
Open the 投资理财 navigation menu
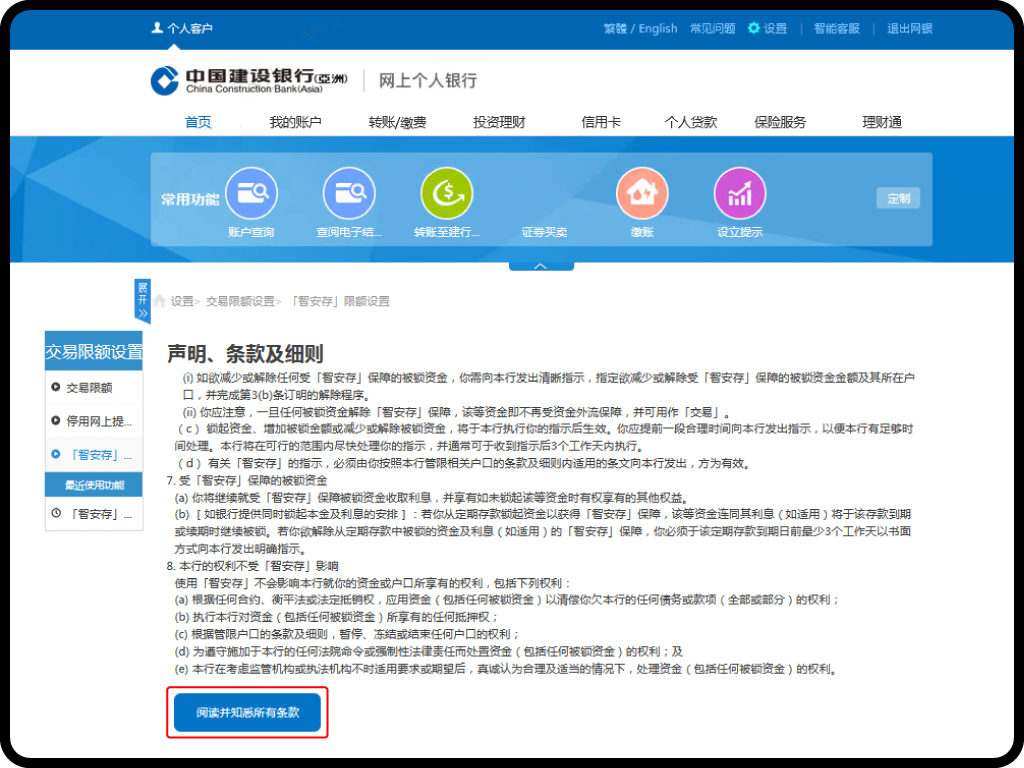click(499, 122)
